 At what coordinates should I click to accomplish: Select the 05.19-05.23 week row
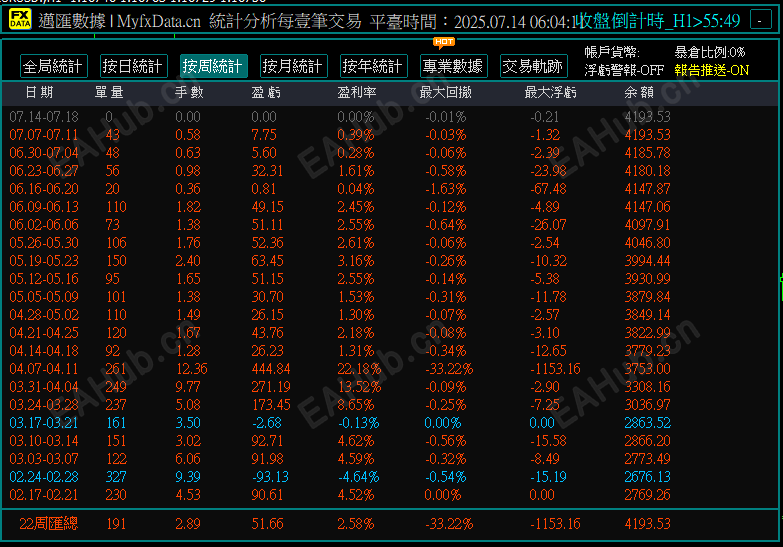click(340, 261)
